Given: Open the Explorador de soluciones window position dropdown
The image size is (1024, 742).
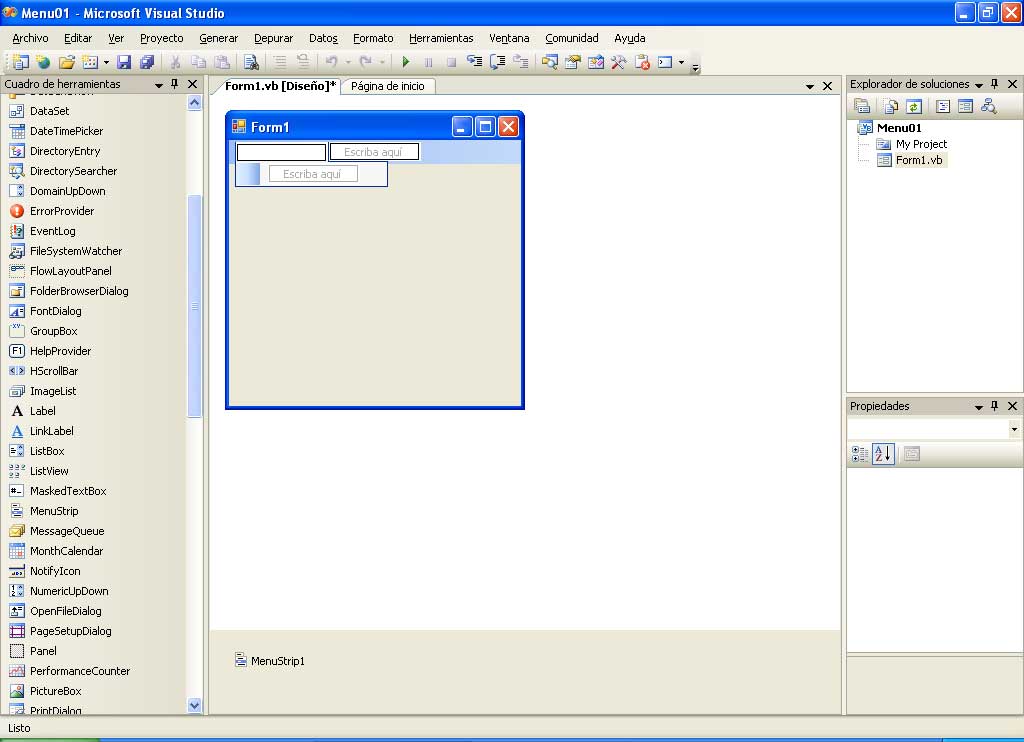Looking at the screenshot, I should (x=978, y=85).
